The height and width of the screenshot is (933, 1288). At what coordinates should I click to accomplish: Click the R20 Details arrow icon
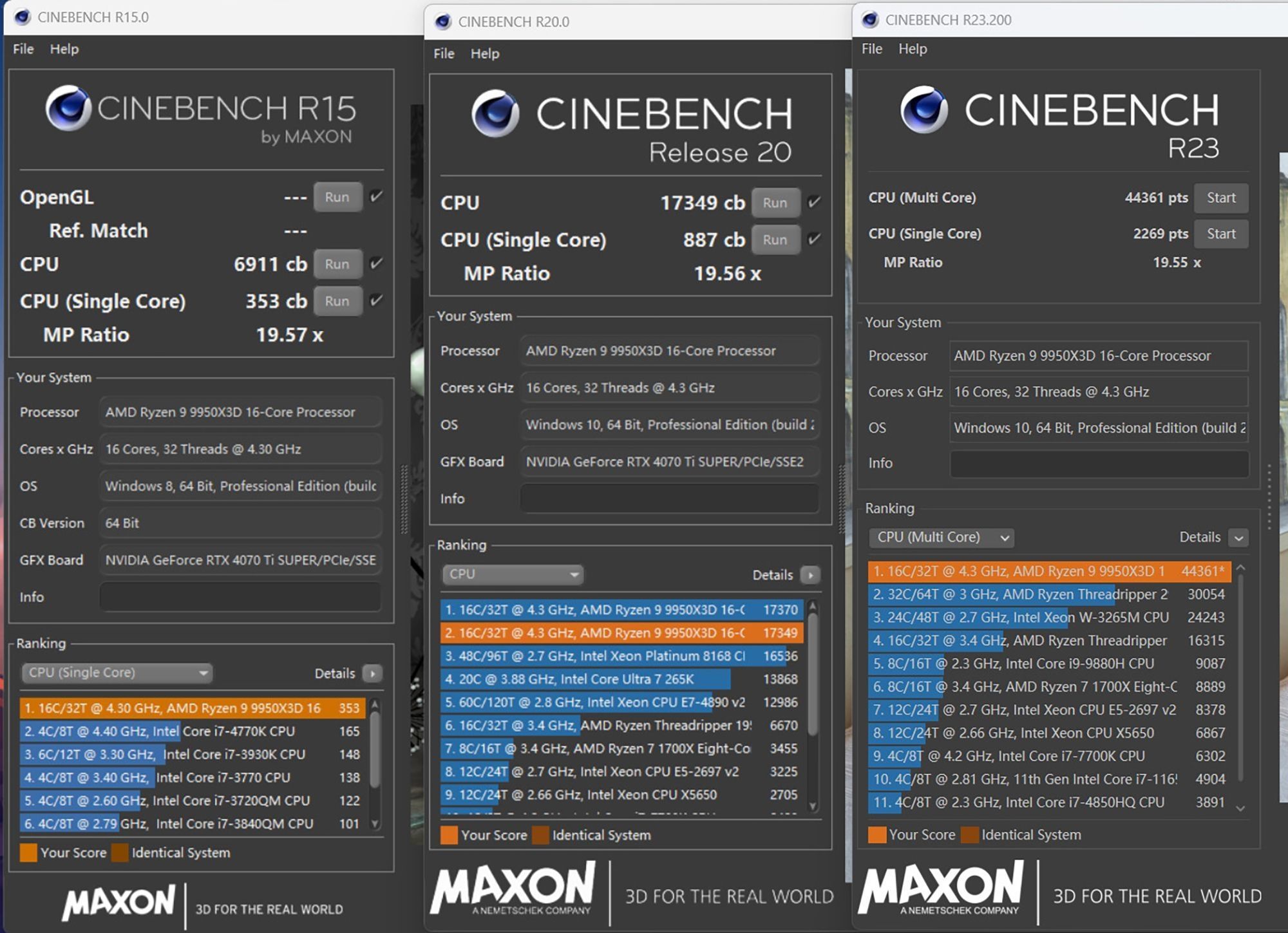[x=810, y=575]
